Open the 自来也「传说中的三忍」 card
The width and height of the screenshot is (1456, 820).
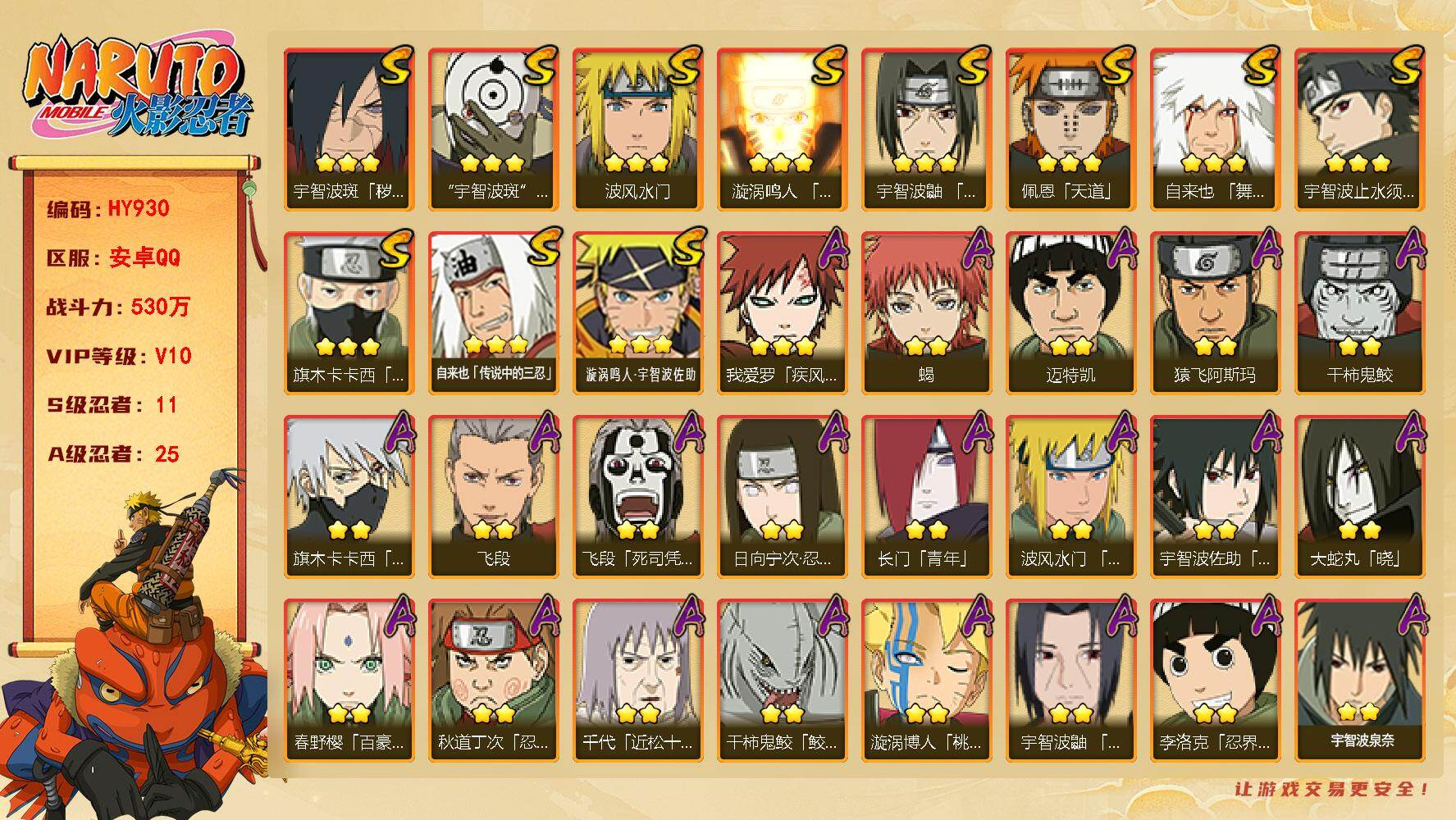[493, 312]
